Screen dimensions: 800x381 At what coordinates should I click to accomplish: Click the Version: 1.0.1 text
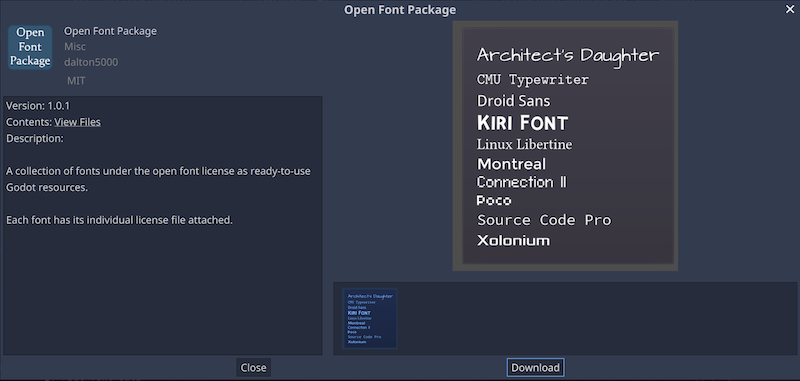click(x=38, y=106)
